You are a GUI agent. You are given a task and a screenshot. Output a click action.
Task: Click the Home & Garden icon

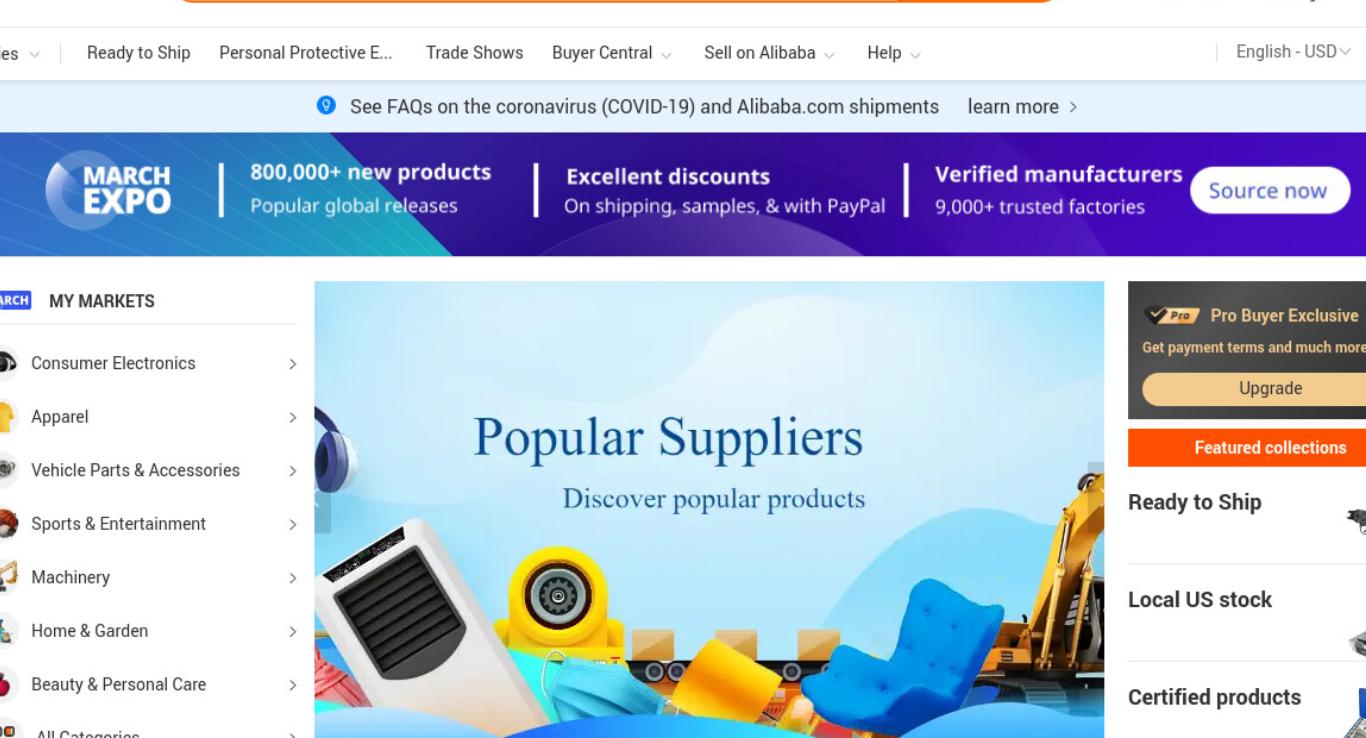(7, 631)
